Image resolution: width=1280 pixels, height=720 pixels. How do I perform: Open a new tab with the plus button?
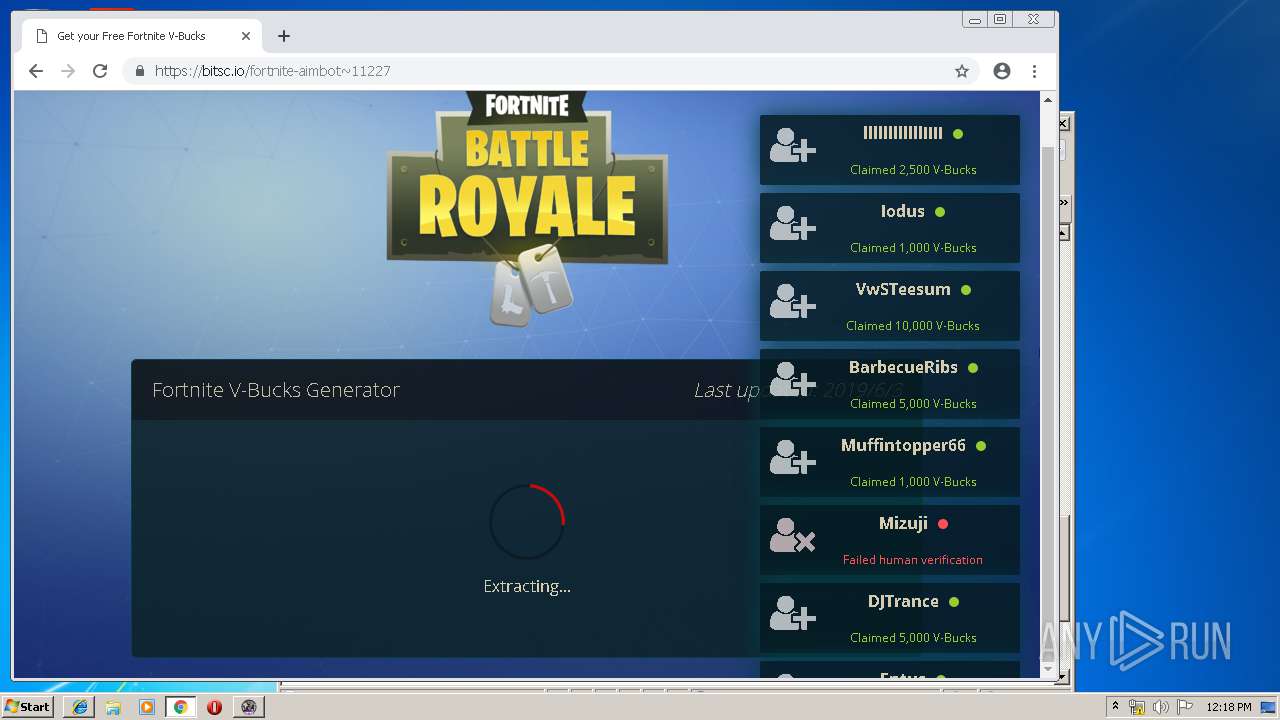(284, 36)
